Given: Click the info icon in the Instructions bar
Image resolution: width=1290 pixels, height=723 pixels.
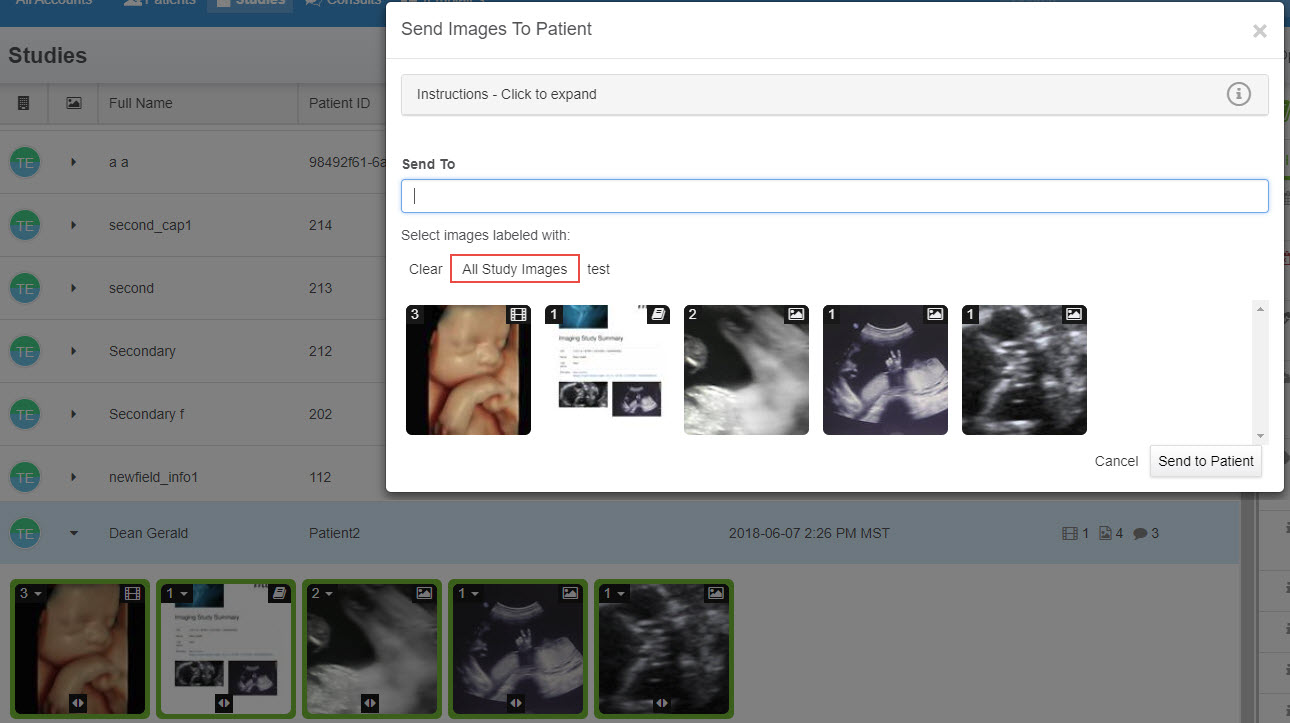Looking at the screenshot, I should pos(1238,94).
